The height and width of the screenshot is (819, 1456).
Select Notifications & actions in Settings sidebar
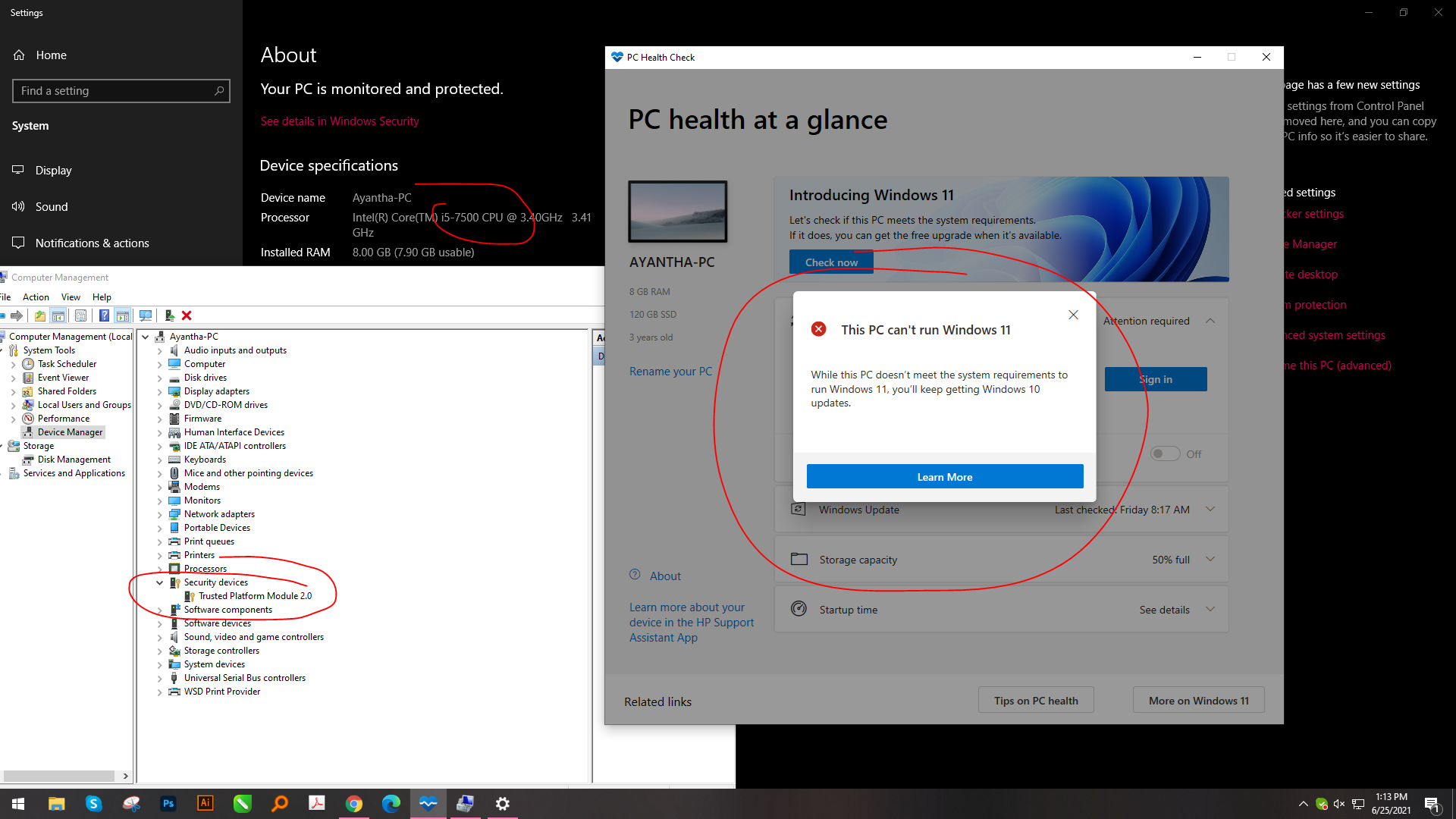point(121,243)
